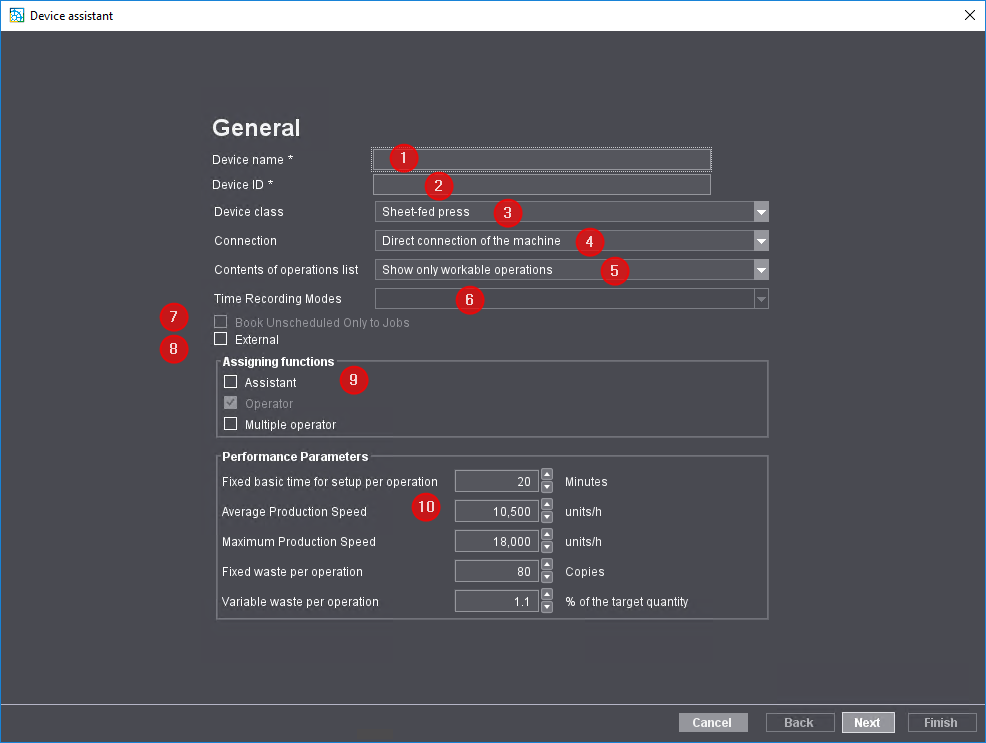Increase the Maximum Production Speed value

coord(546,536)
